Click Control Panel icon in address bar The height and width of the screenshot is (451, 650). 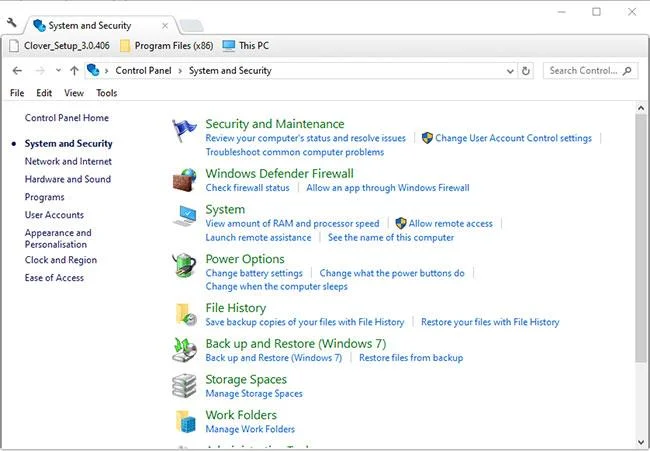click(x=93, y=70)
